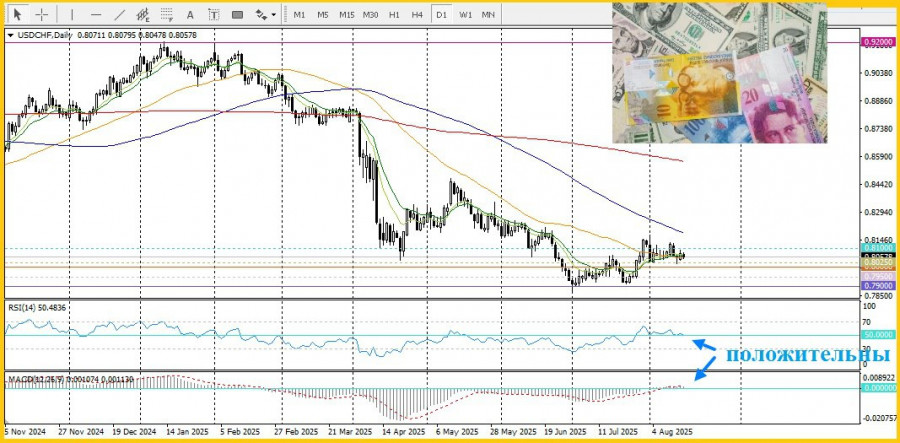900x443 pixels.
Task: Click the 0.7900 price level label
Action: [878, 285]
